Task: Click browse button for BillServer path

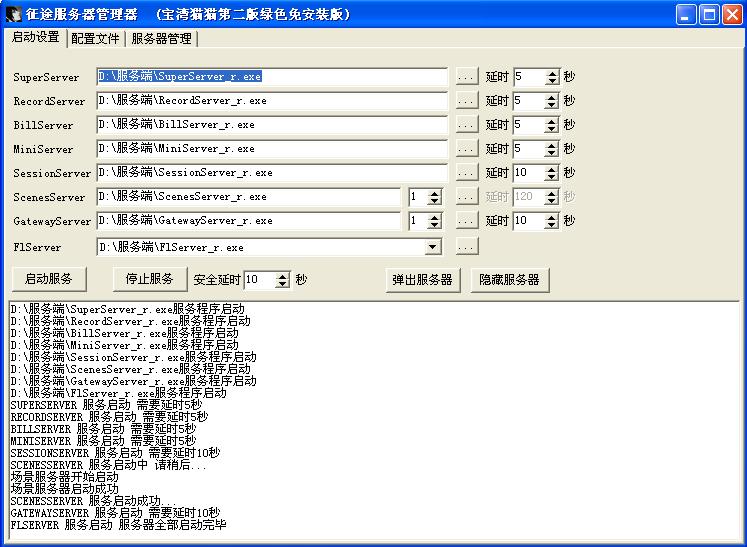Action: coord(466,124)
